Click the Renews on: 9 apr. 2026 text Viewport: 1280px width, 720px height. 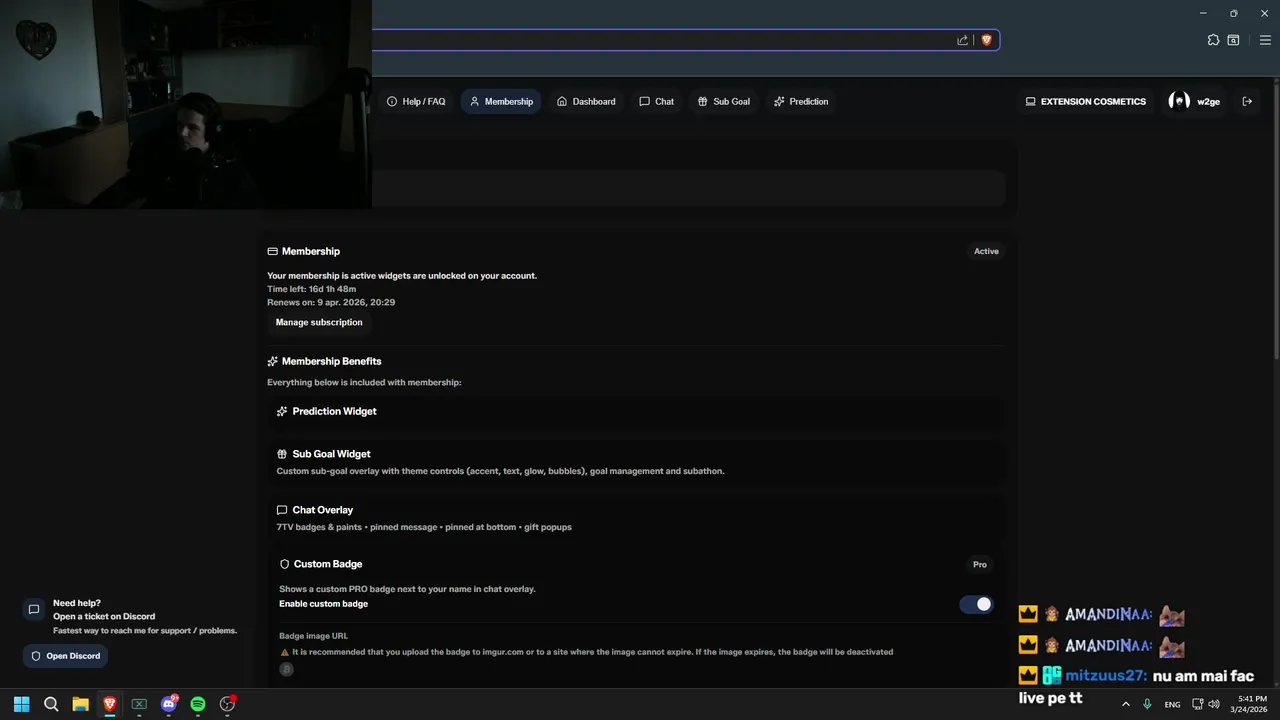click(331, 302)
